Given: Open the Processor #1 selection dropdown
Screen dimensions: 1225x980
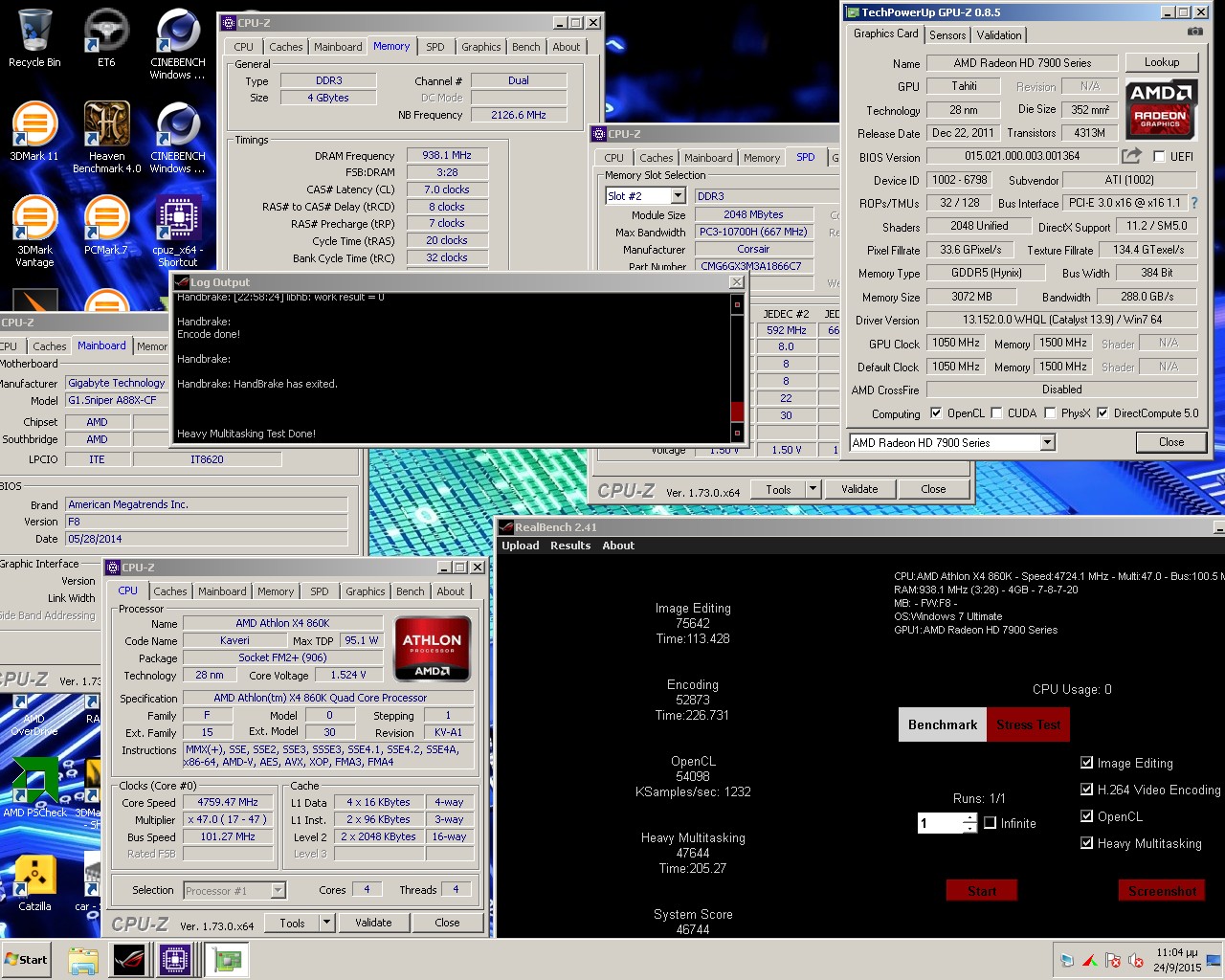Looking at the screenshot, I should click(278, 891).
